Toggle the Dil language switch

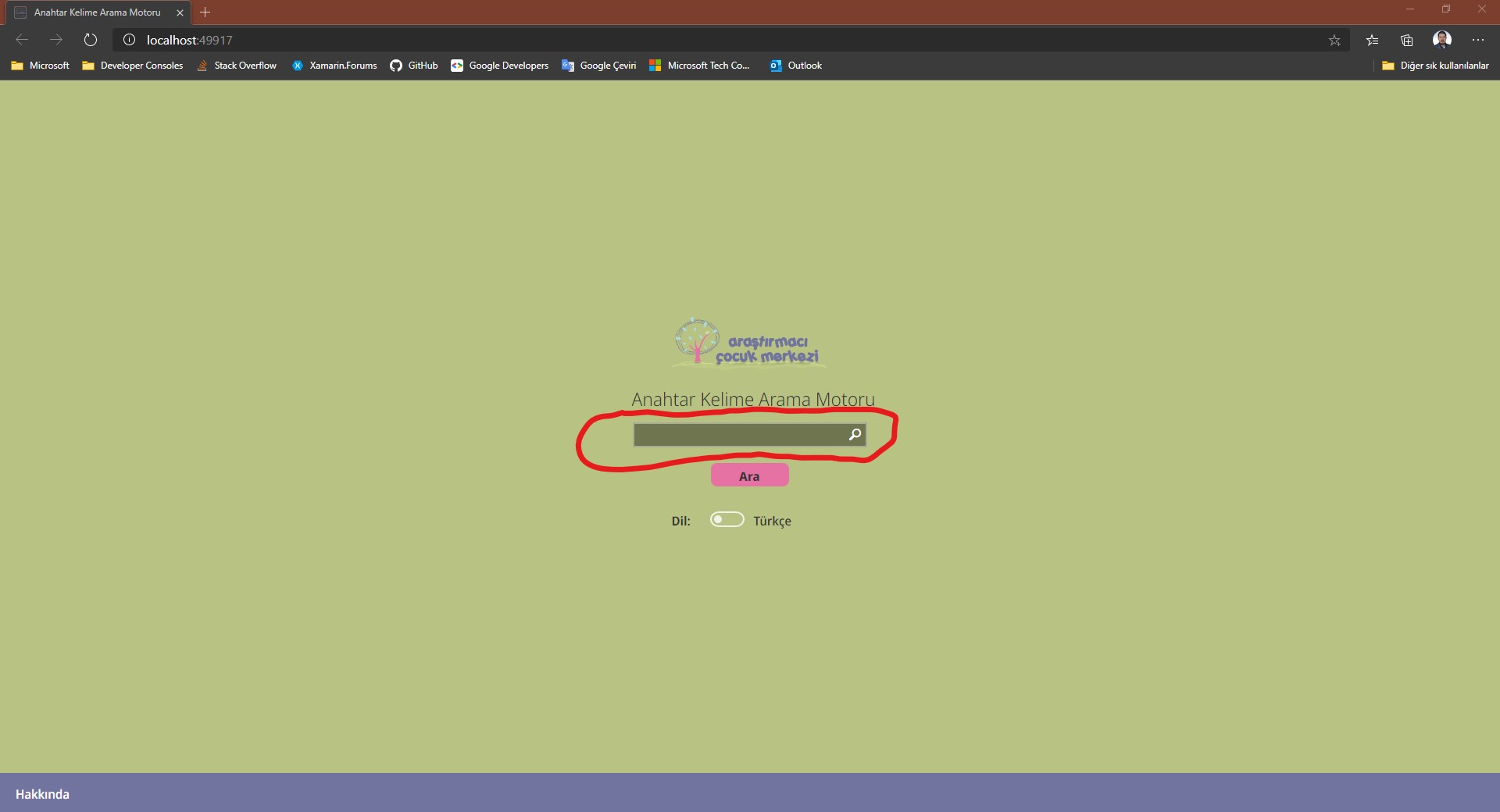[x=727, y=520]
